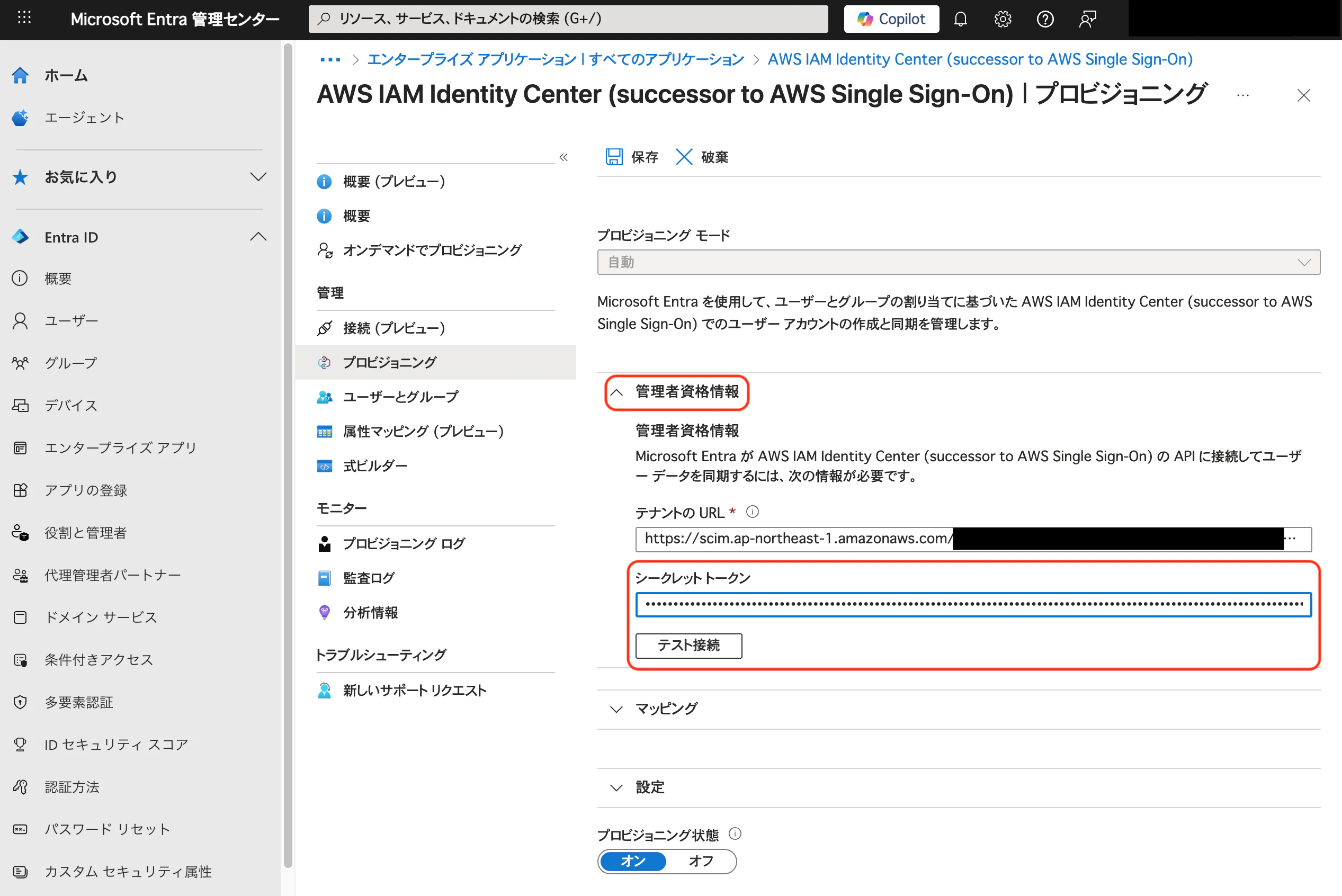Follow the AWS IAM Identity Center breadcrumb link
1342x896 pixels.
[980, 59]
